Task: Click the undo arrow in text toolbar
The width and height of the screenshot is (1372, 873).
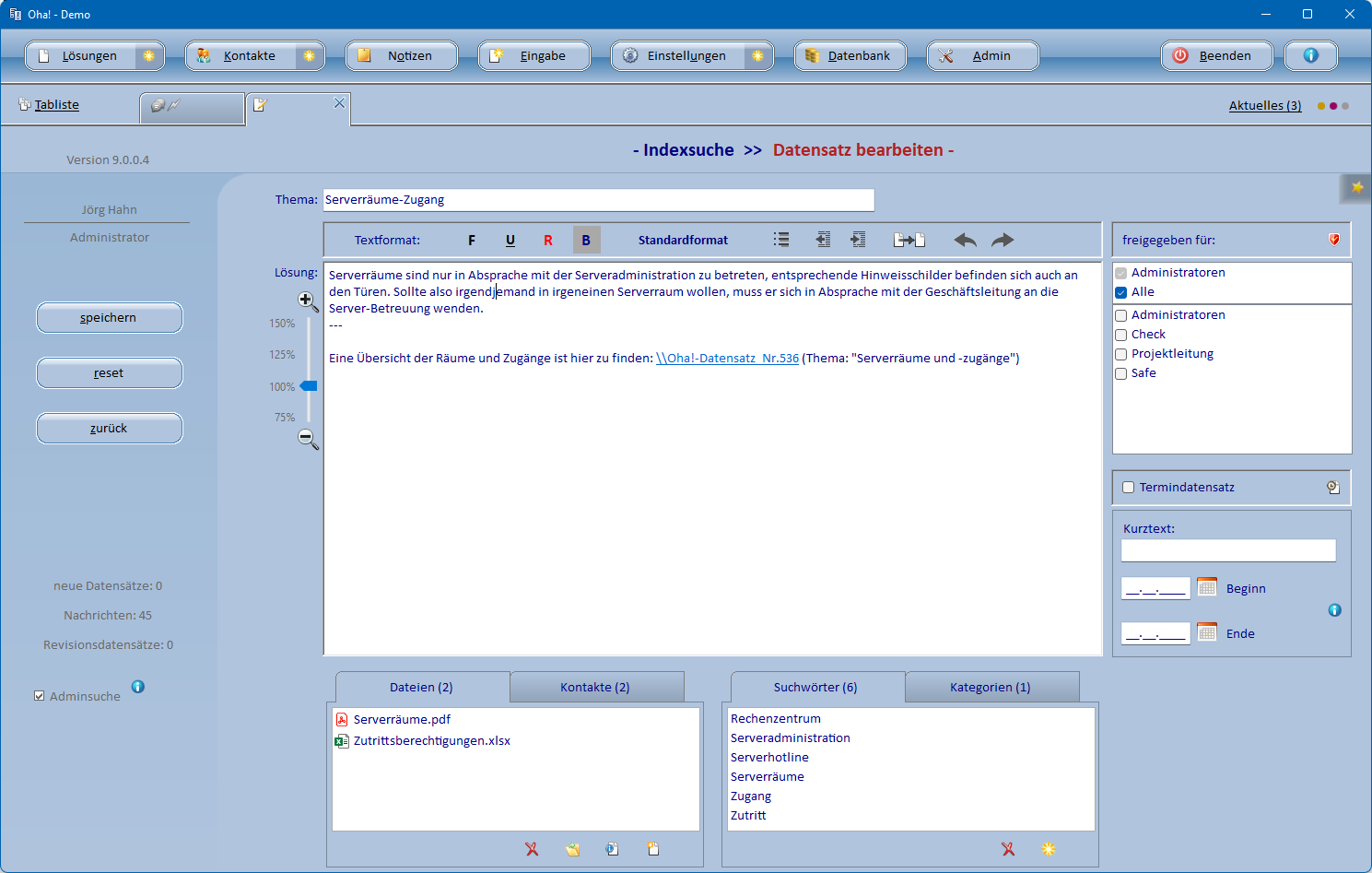Action: point(965,240)
